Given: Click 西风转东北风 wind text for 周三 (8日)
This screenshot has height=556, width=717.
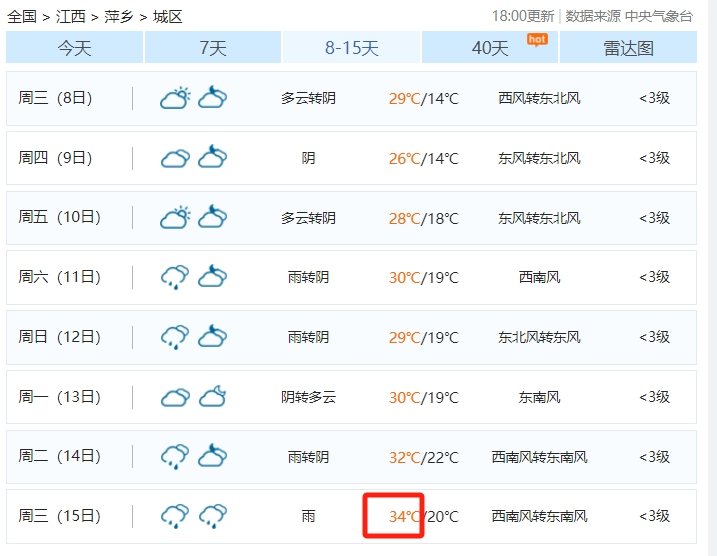Looking at the screenshot, I should (540, 98).
